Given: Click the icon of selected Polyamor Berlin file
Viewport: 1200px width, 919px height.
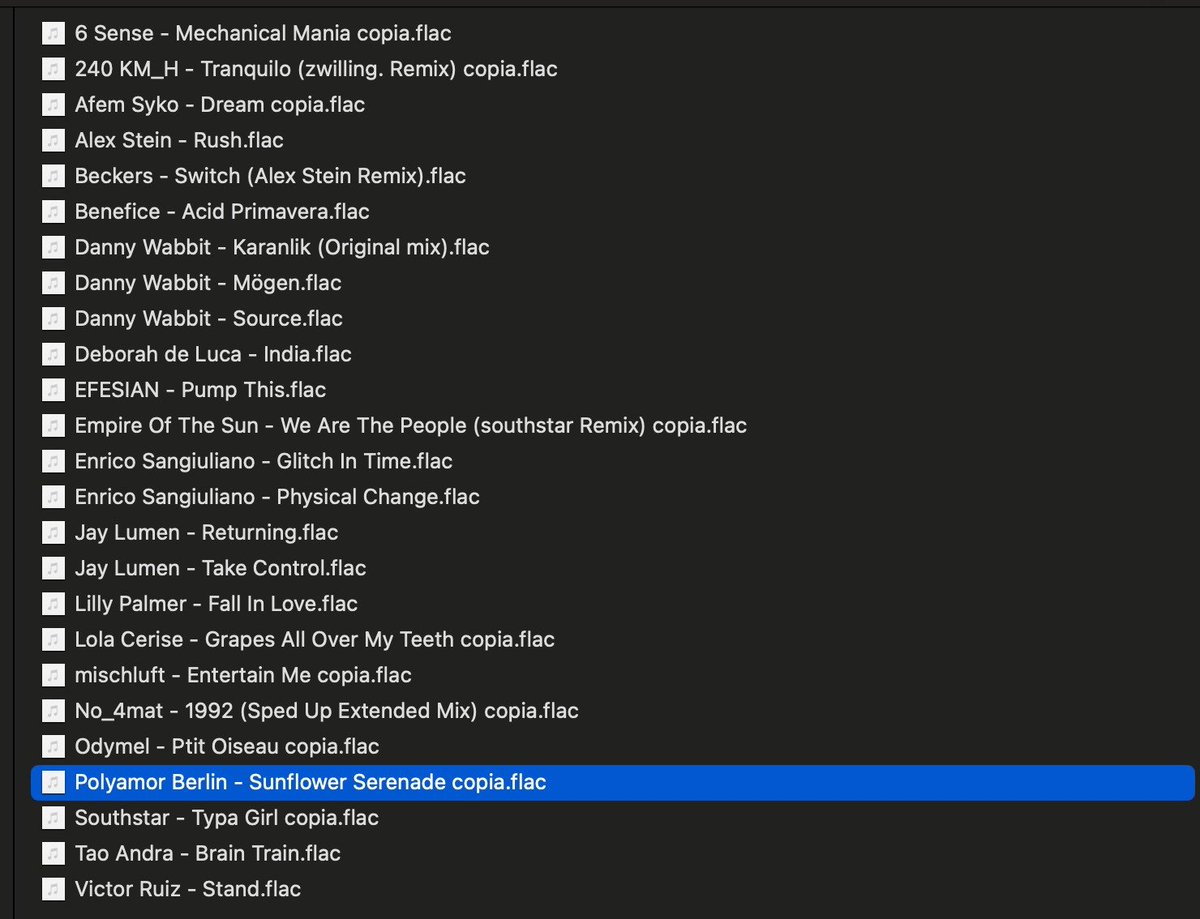Looking at the screenshot, I should coord(52,782).
